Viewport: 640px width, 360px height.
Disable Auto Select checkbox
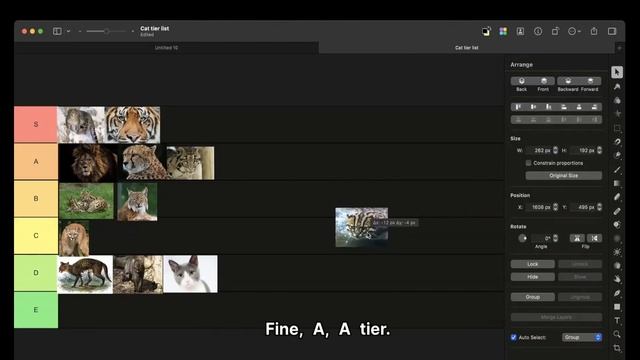pos(513,337)
